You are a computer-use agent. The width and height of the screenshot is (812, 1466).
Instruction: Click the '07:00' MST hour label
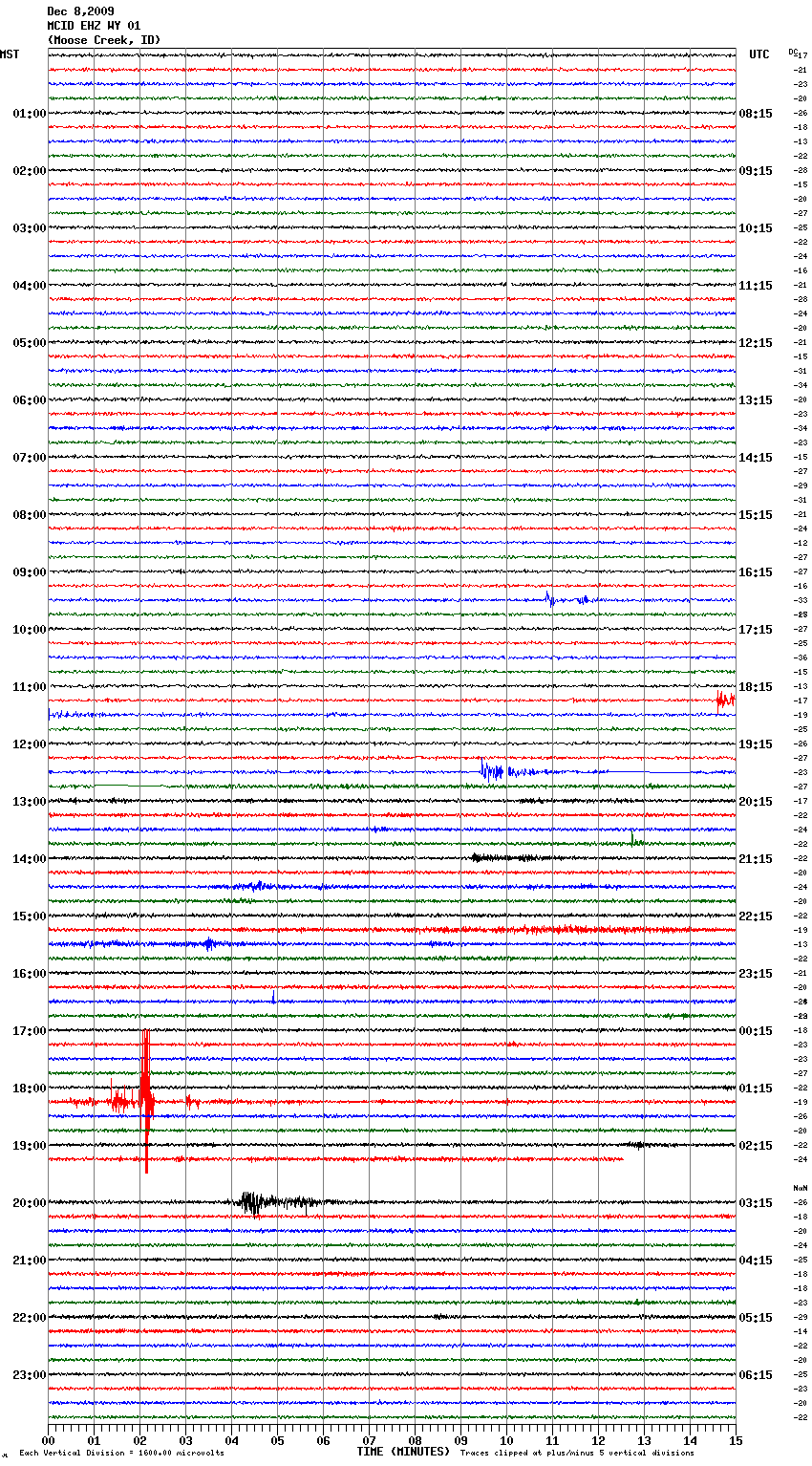click(29, 458)
